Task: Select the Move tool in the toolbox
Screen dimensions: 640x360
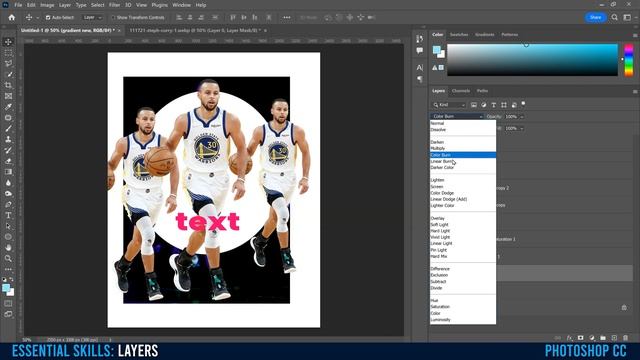Action: pyautogui.click(x=8, y=42)
